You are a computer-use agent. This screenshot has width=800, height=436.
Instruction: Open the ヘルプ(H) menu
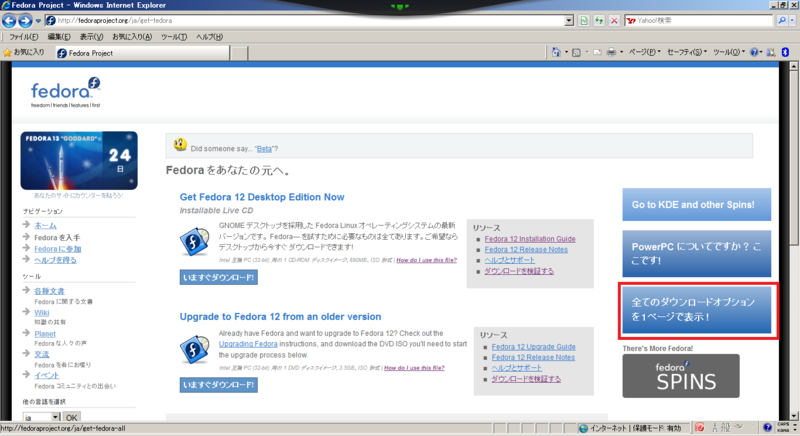[x=210, y=37]
